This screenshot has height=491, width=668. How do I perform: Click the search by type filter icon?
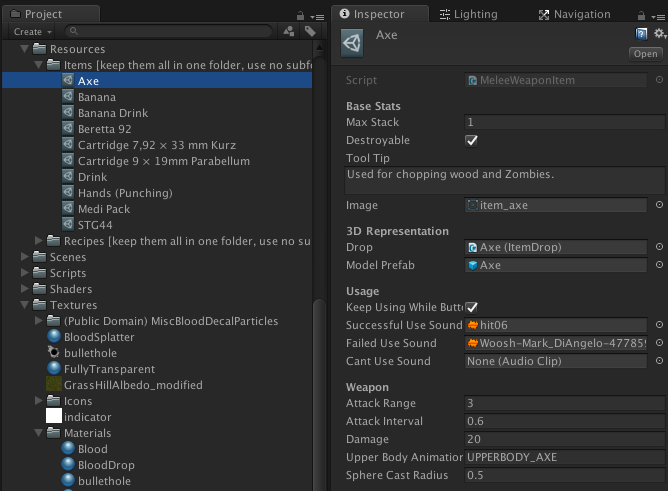(x=289, y=32)
